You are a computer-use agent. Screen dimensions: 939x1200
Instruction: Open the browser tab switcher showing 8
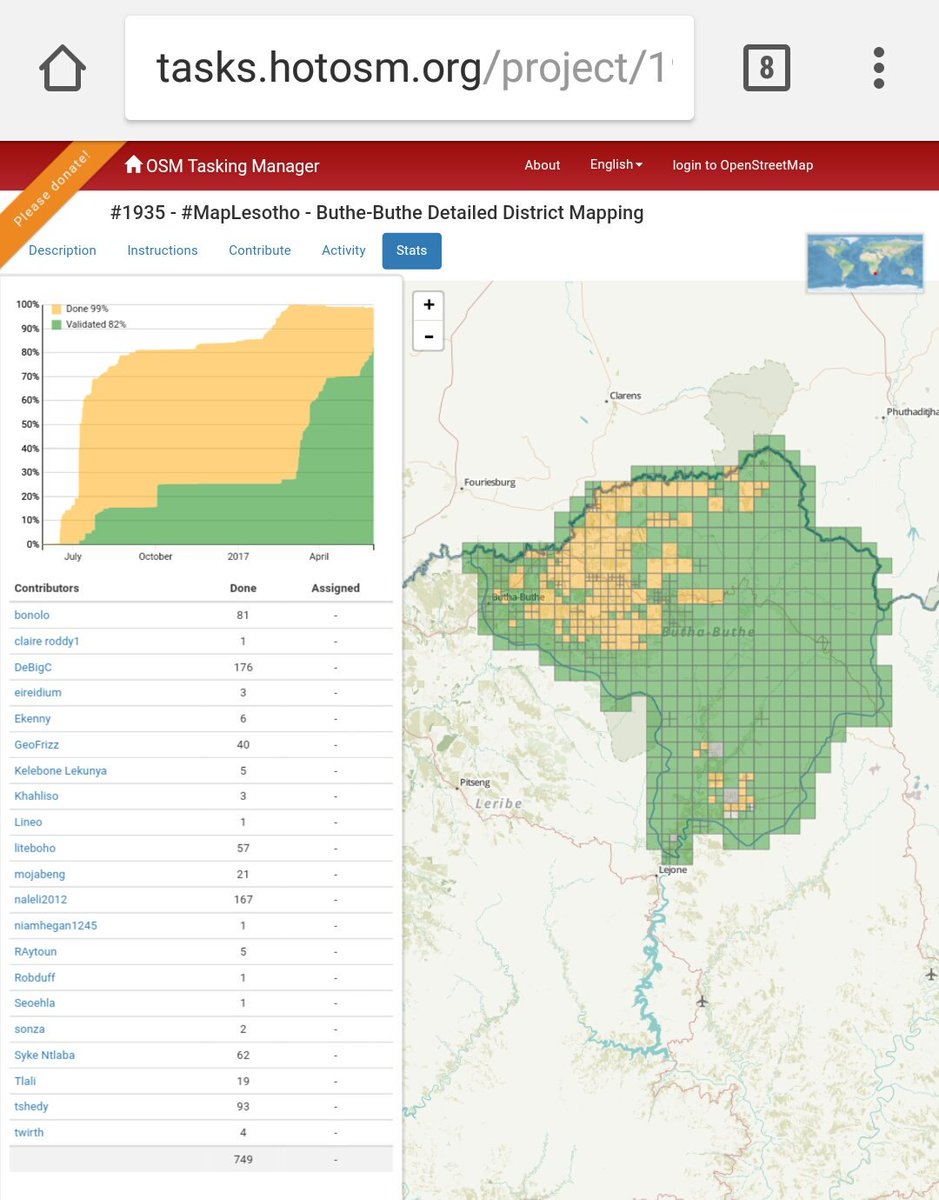pyautogui.click(x=766, y=68)
